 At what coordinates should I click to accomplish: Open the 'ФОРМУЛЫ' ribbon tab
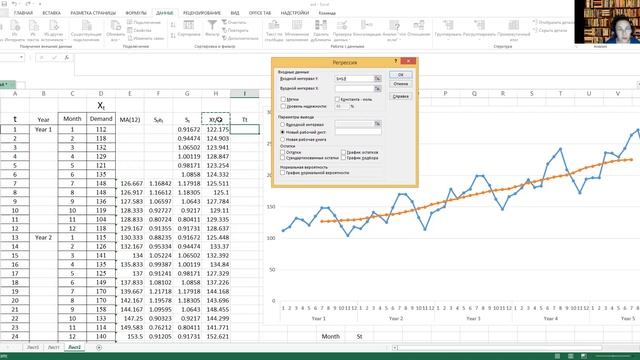(136, 13)
